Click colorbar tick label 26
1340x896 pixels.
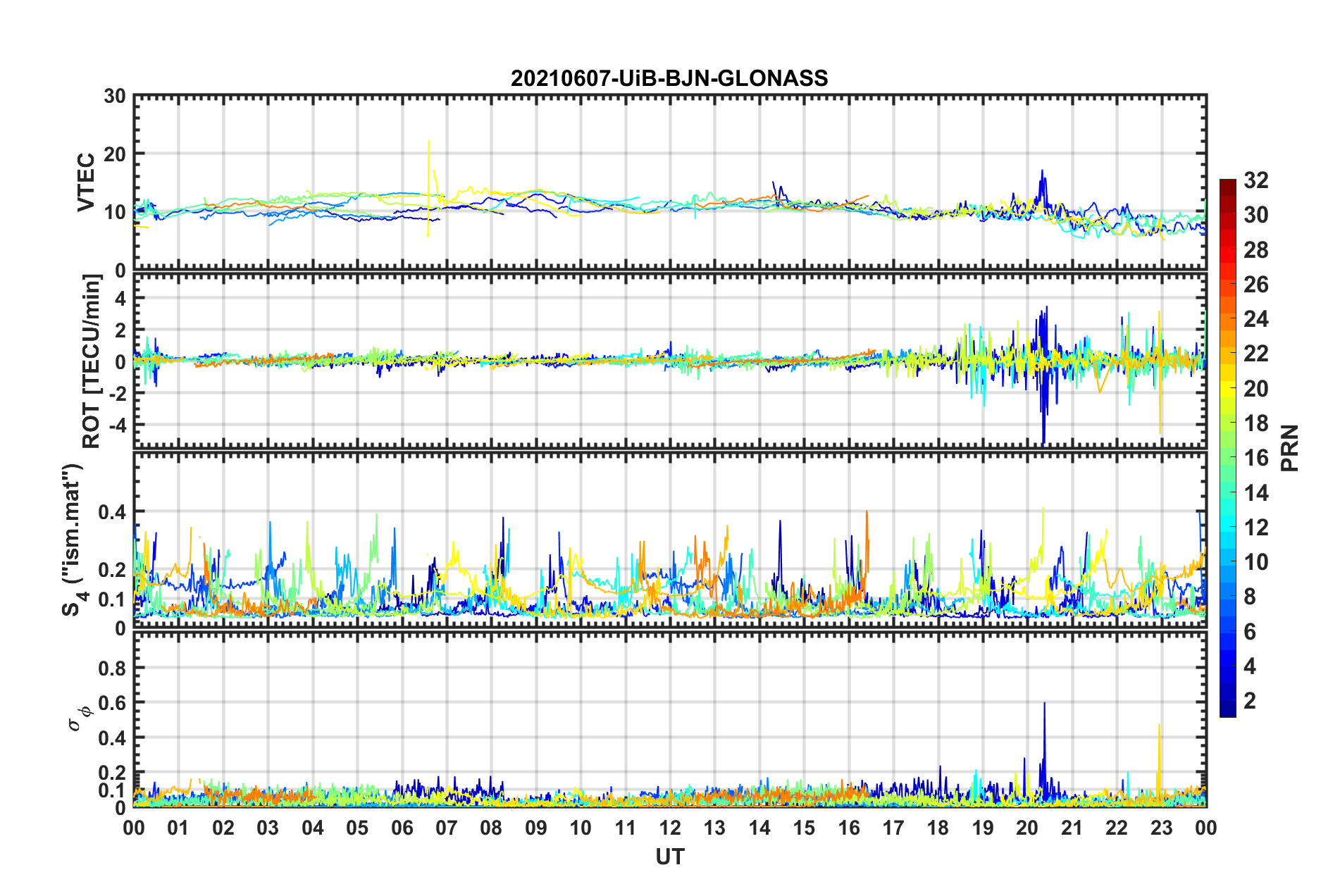[x=1256, y=285]
